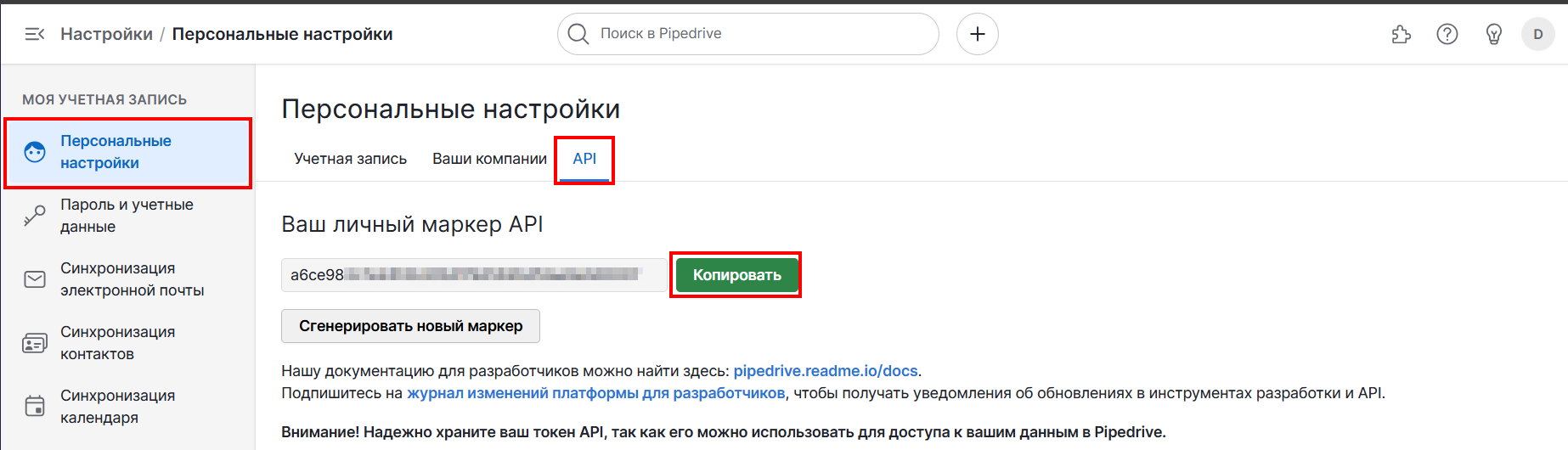Open the puzzle-piece marketplace icon

(1402, 34)
